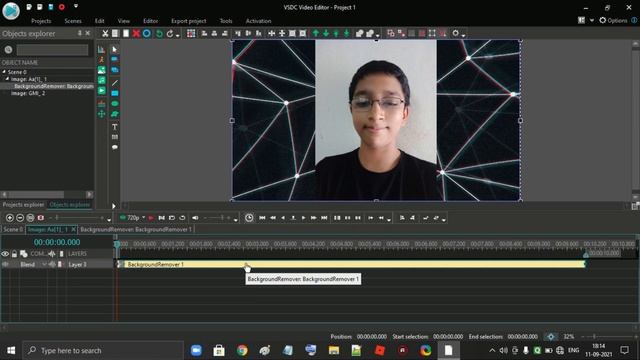Open the View menu
Image resolution: width=640 pixels, height=360 pixels.
pyautogui.click(x=124, y=21)
